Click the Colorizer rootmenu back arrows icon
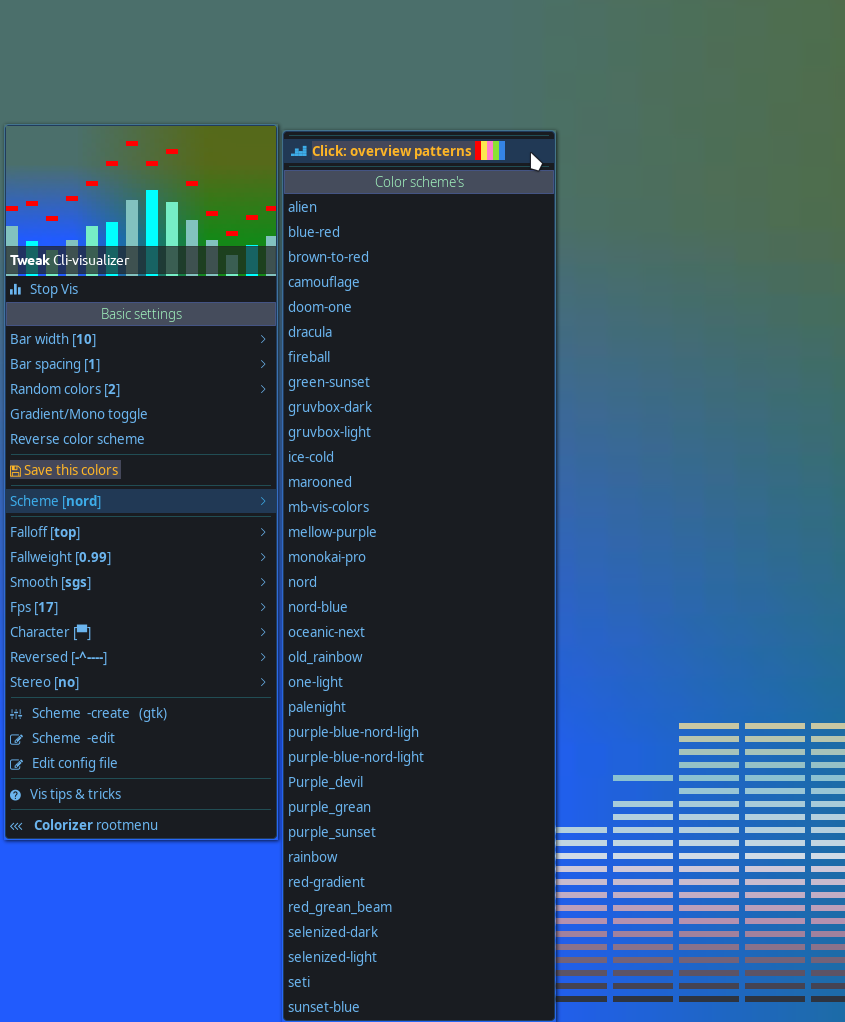This screenshot has height=1022, width=845. [x=16, y=826]
